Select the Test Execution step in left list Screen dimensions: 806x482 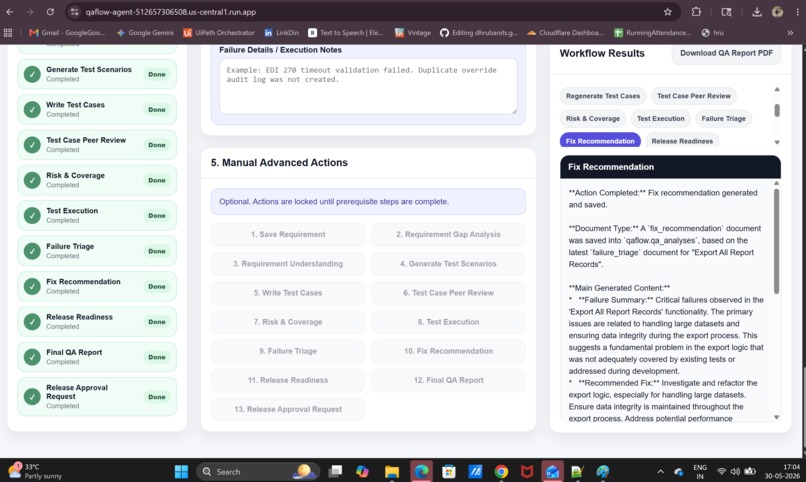pos(97,215)
